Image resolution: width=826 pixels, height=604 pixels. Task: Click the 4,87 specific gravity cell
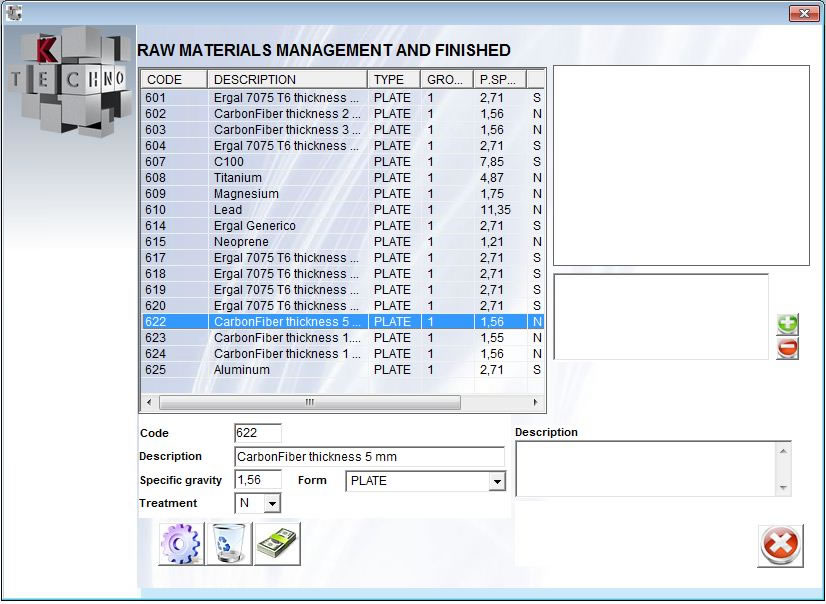500,178
